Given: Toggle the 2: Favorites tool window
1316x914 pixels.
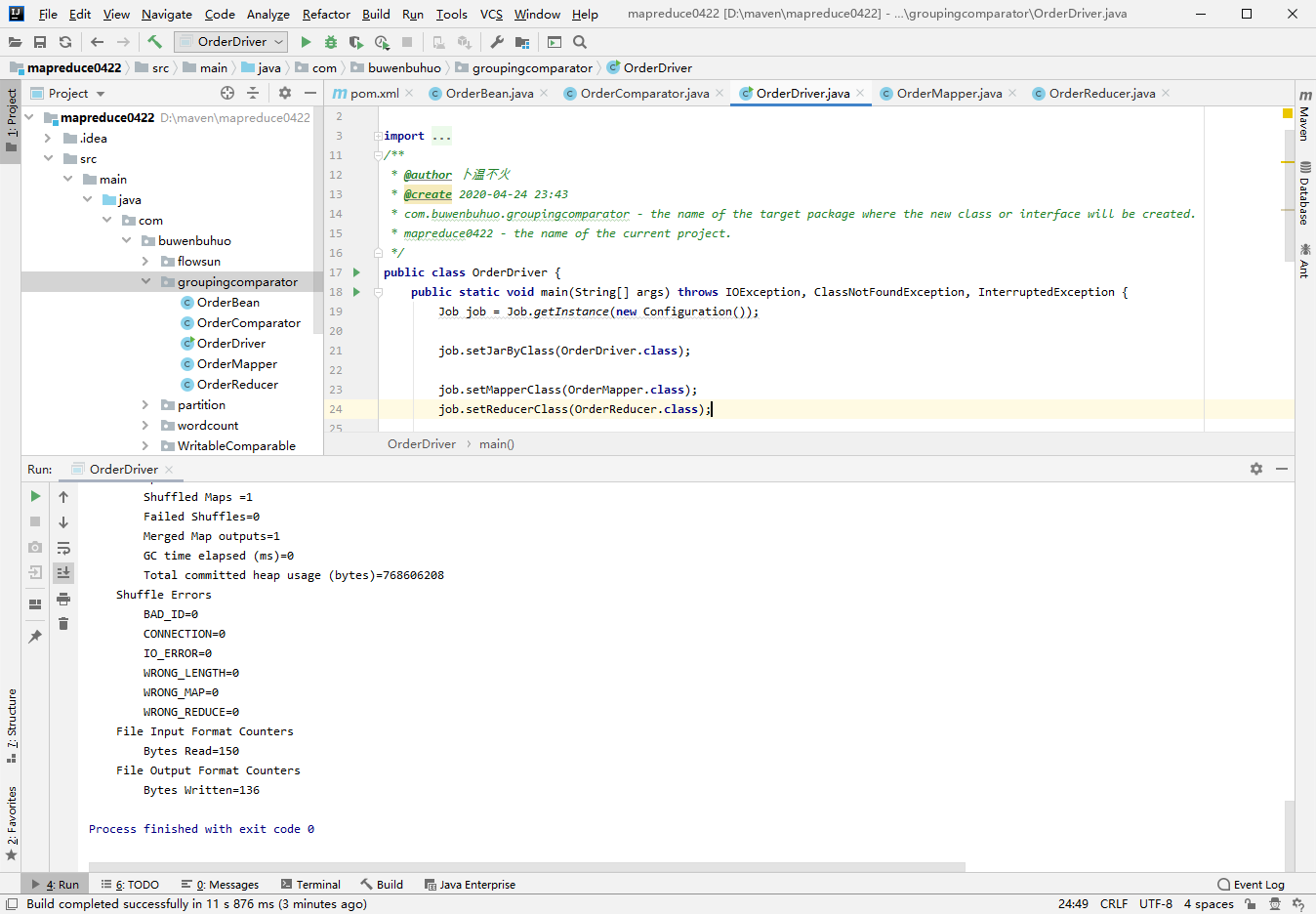Looking at the screenshot, I should coord(11,823).
